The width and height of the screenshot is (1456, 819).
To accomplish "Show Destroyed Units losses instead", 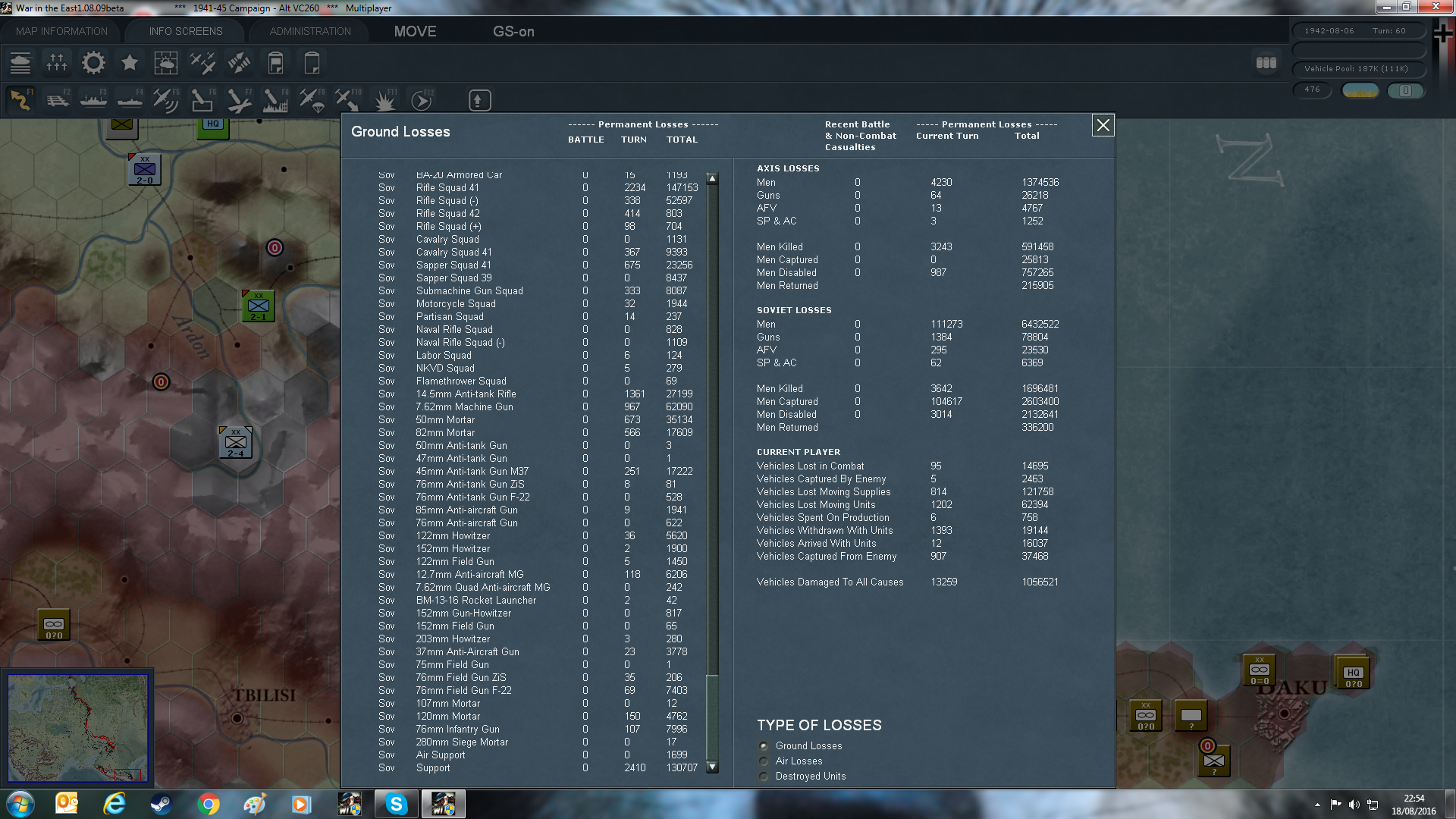I will coord(763,776).
